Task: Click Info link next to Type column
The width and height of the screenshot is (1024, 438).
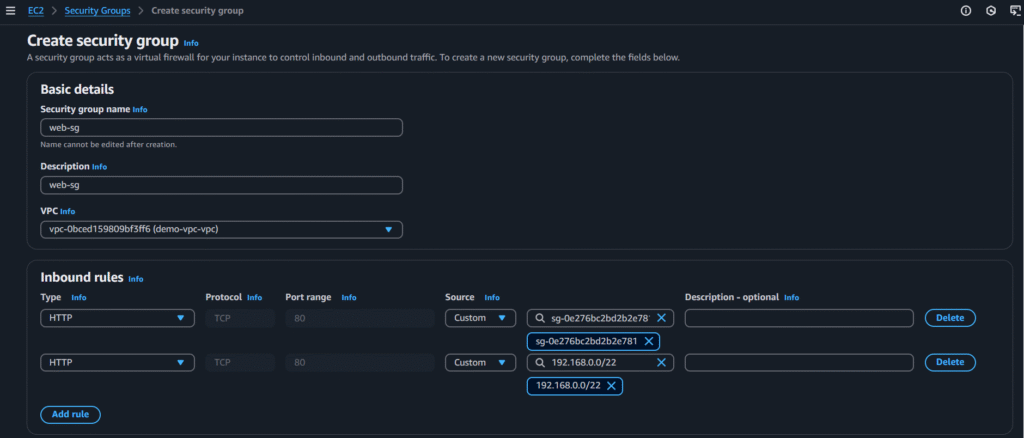Action: click(78, 298)
